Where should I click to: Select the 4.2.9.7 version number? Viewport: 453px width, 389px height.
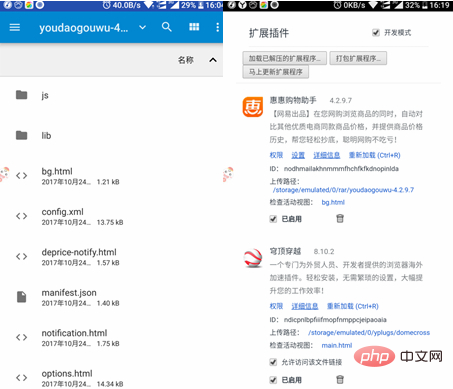[x=341, y=100]
